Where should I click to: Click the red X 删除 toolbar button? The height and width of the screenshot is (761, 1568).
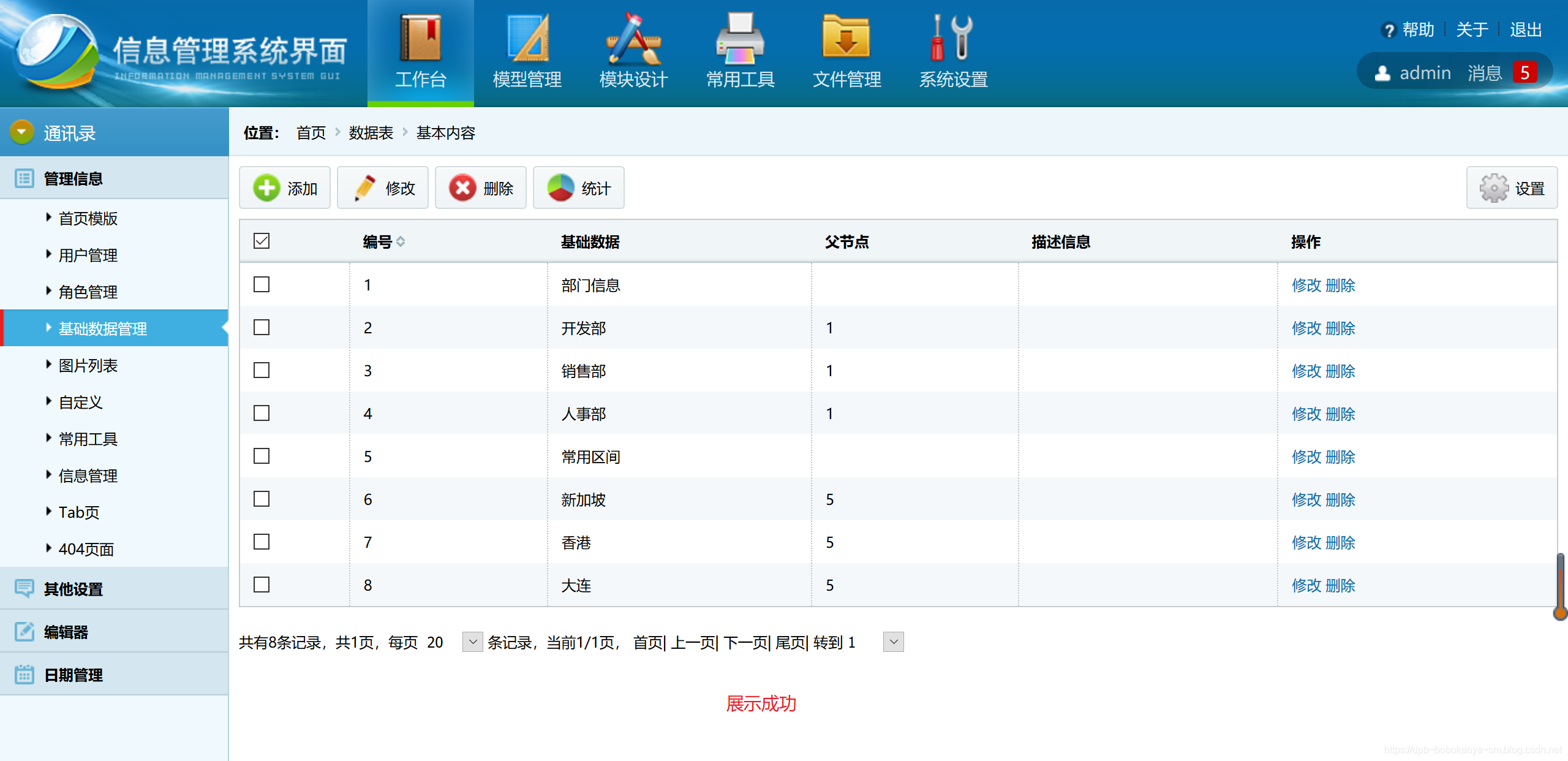click(481, 188)
